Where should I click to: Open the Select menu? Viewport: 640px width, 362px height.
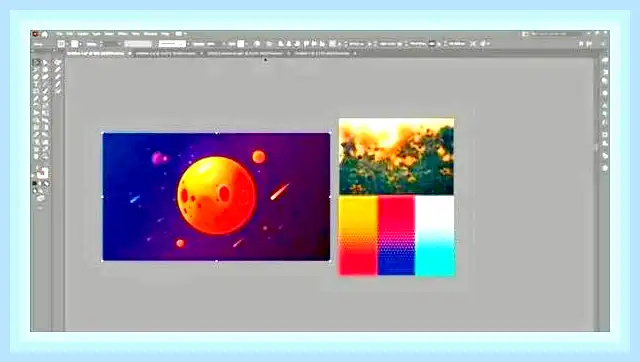point(109,34)
